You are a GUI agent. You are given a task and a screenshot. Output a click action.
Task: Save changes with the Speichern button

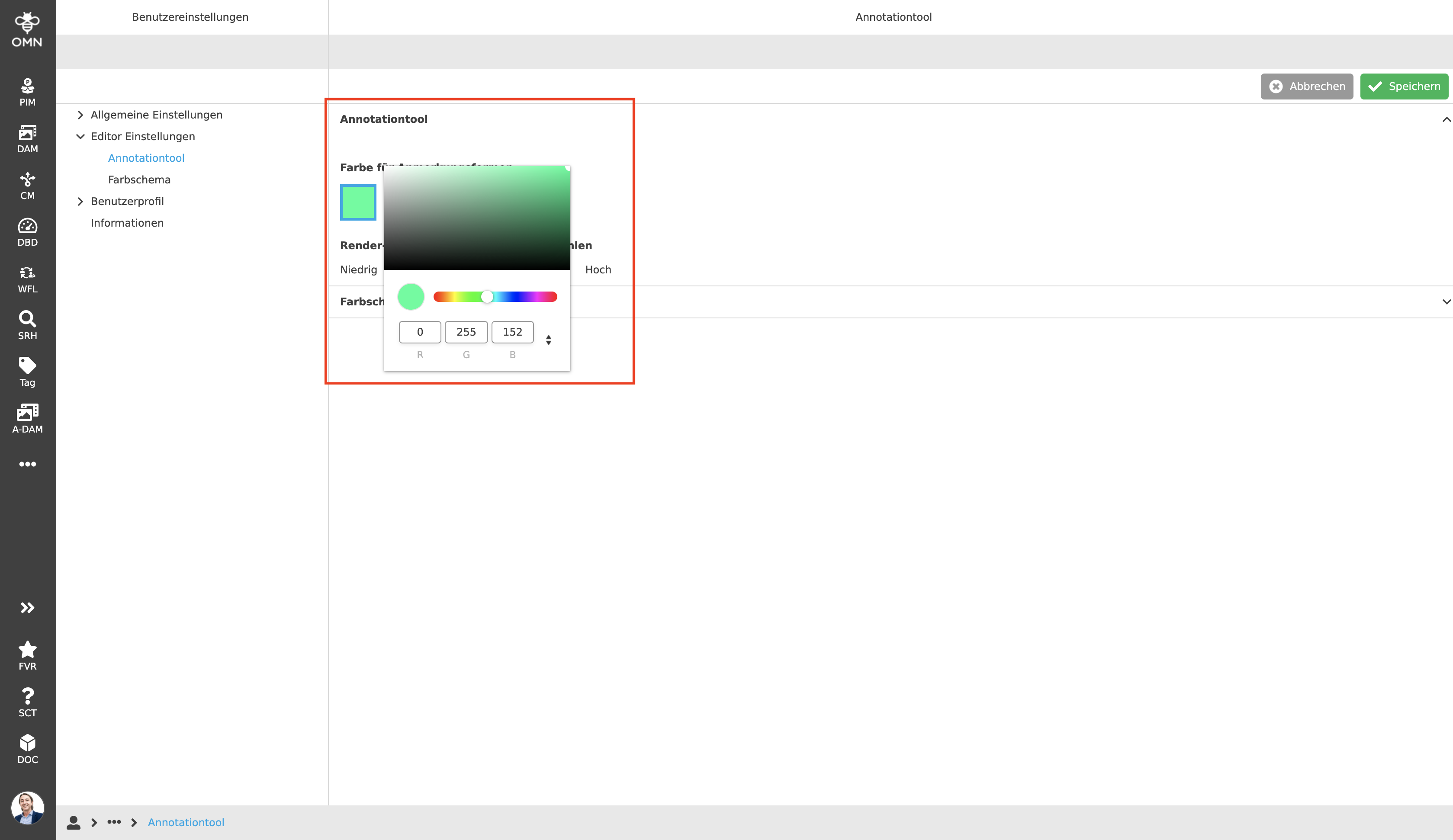[1404, 86]
